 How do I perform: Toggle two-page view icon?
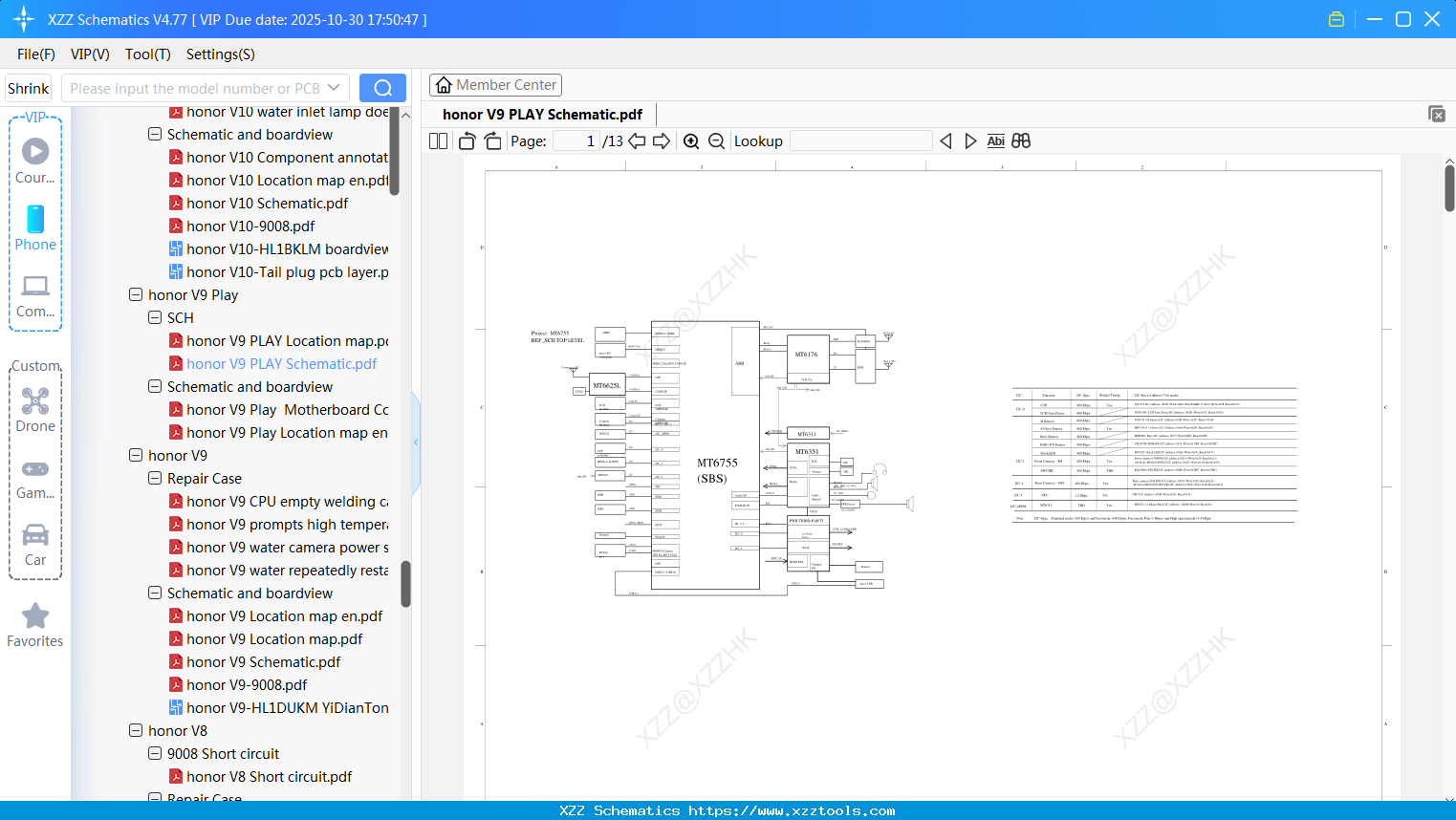438,141
